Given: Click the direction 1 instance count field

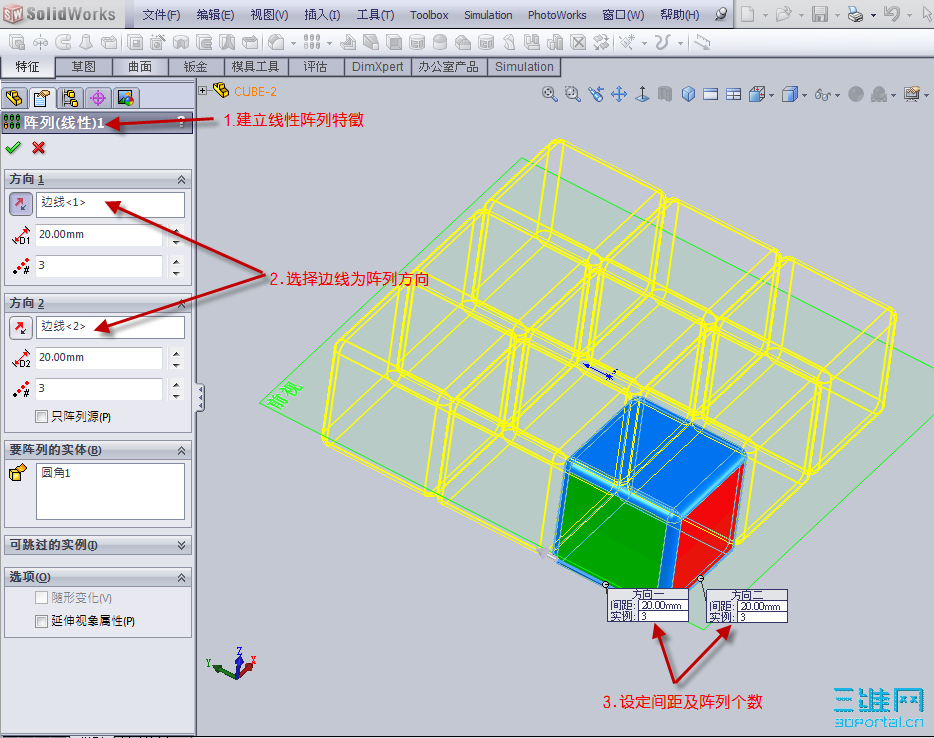Looking at the screenshot, I should [x=99, y=266].
